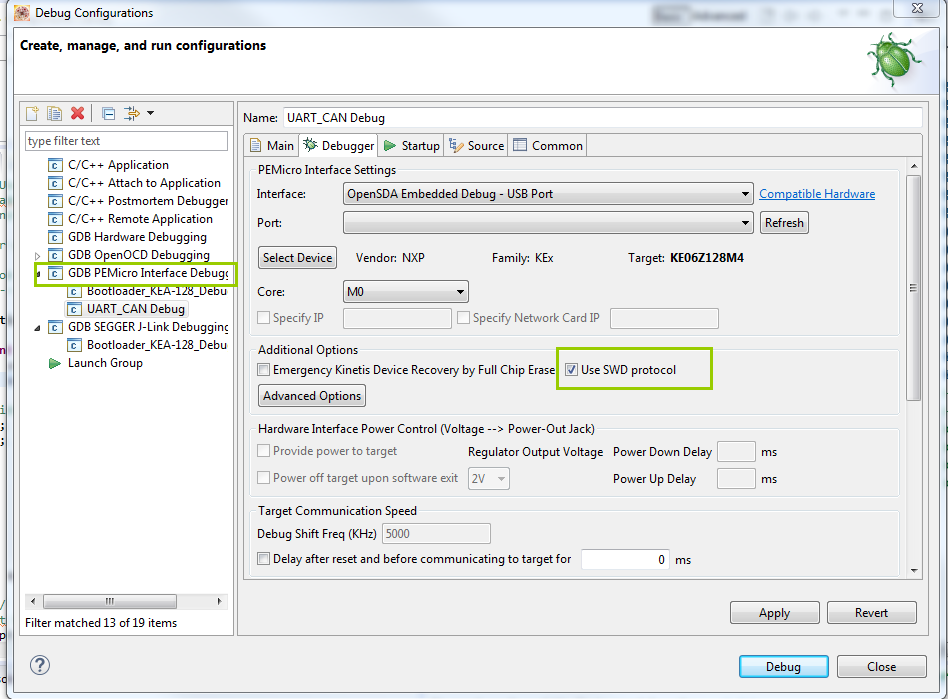948x699 pixels.
Task: Click the vertical scrollbar in Debugger panel
Action: click(914, 288)
